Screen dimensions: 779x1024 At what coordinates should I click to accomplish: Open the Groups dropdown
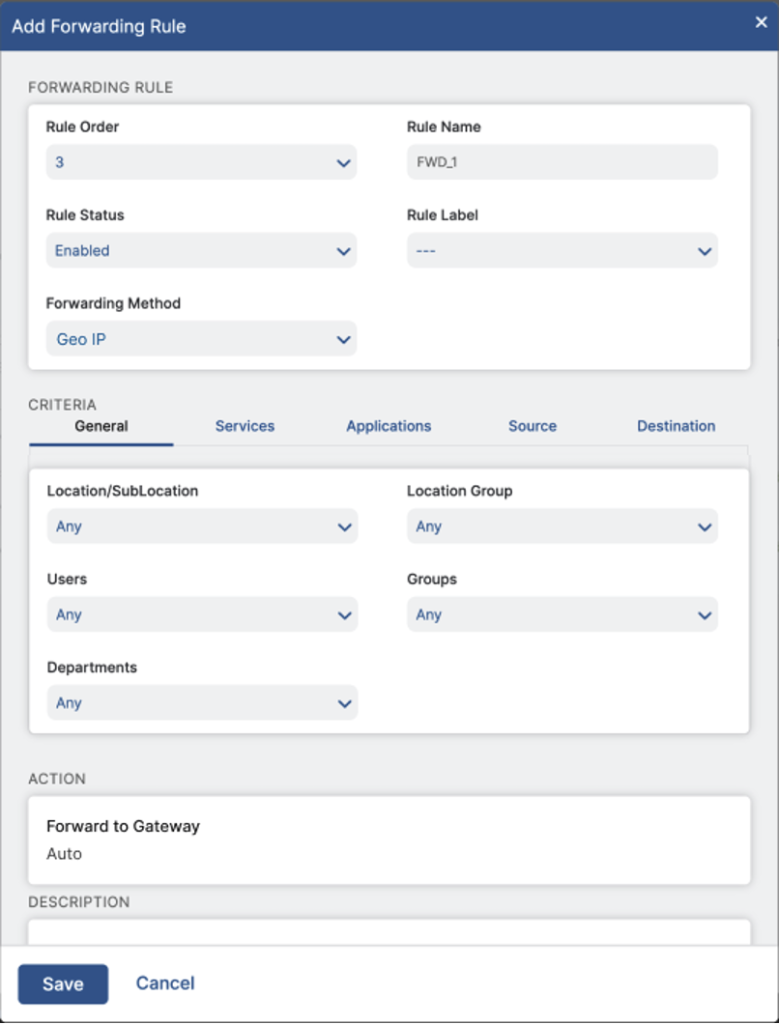pyautogui.click(x=562, y=615)
